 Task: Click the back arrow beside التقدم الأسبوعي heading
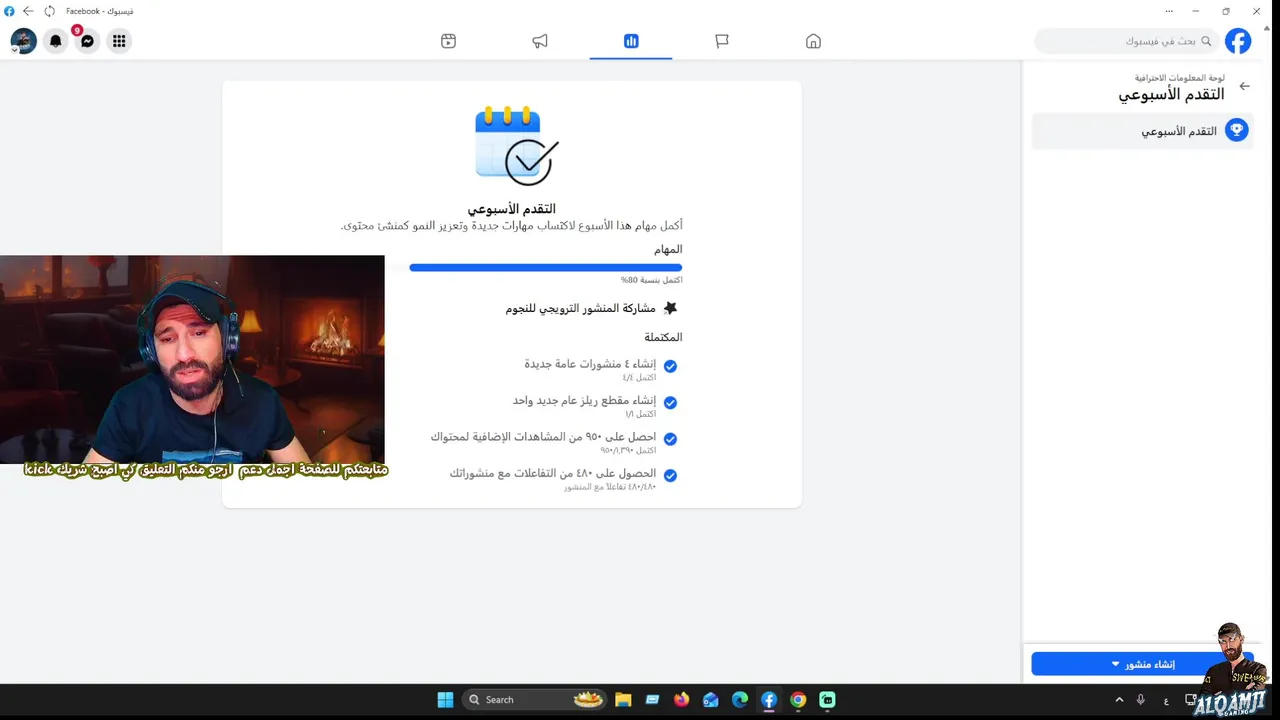(1244, 86)
